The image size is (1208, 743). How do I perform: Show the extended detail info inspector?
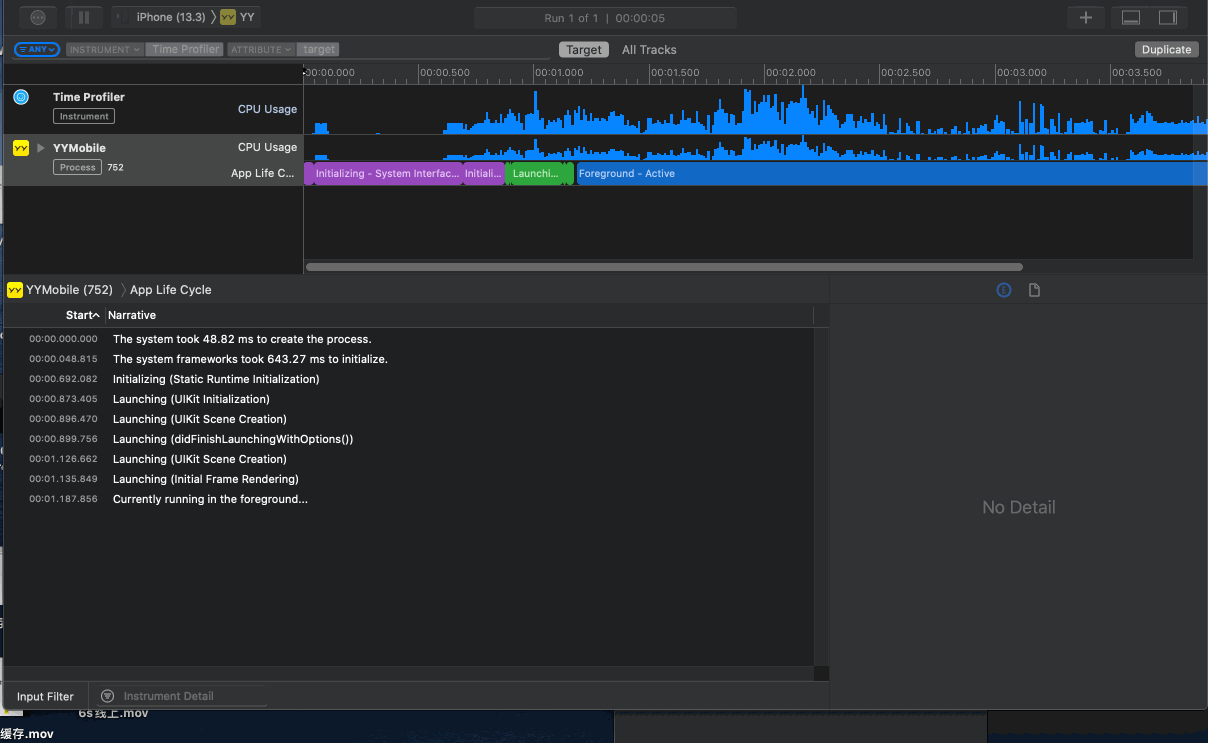pos(1004,290)
